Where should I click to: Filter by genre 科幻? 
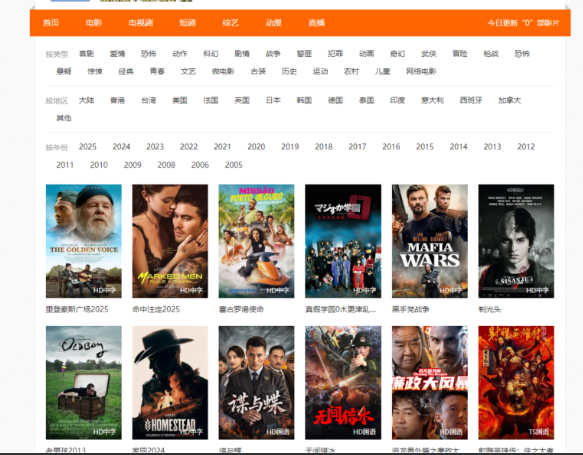point(211,54)
